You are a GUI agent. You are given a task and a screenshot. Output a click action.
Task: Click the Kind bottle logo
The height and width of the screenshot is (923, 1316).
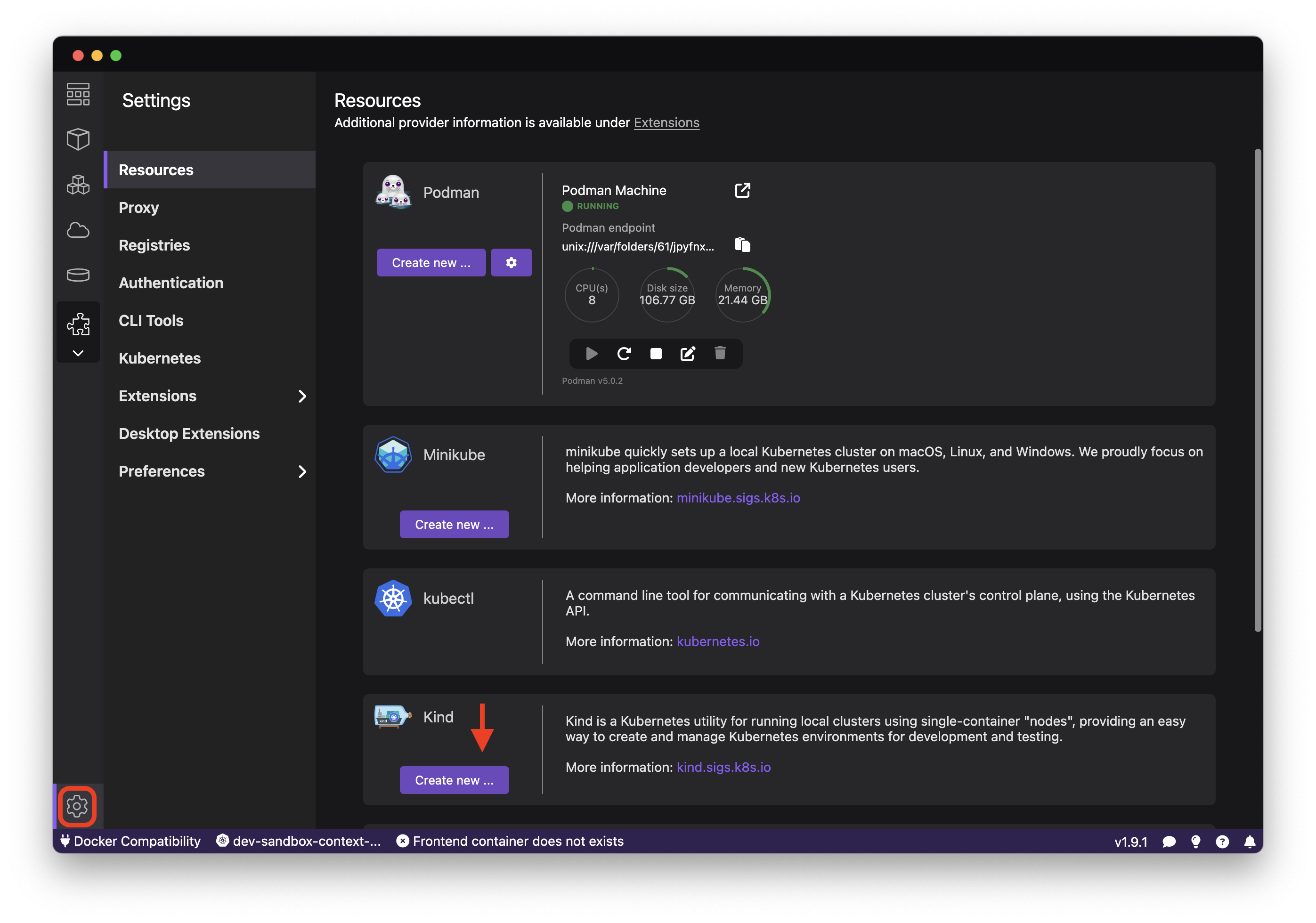pyautogui.click(x=393, y=716)
